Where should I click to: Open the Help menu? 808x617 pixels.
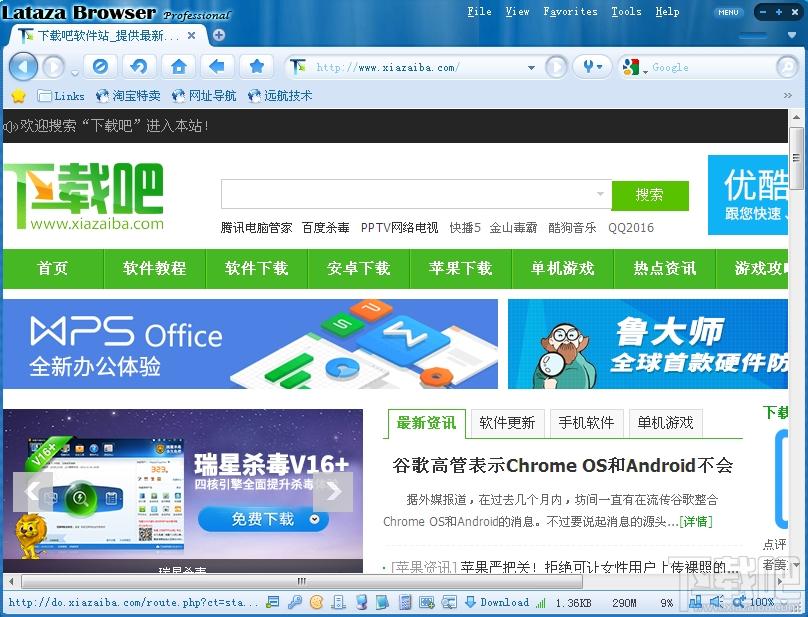coord(667,11)
